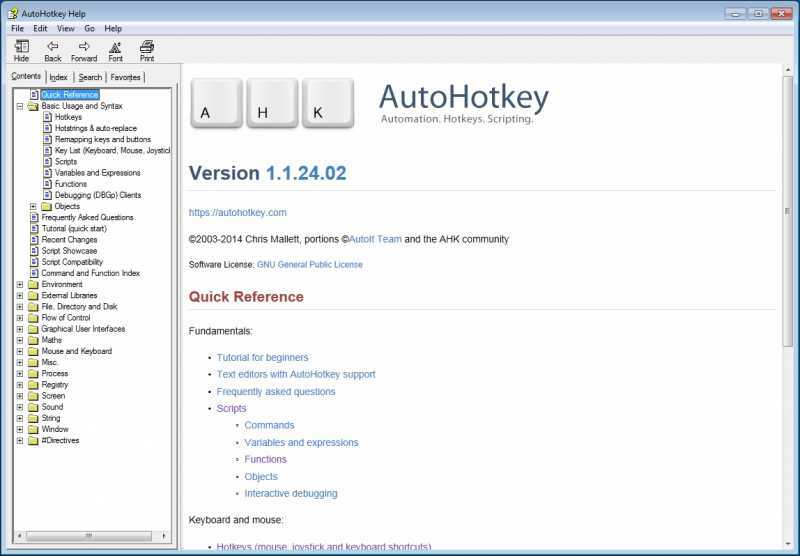Switch to the Search tab
Viewport: 800px width, 556px height.
click(90, 78)
